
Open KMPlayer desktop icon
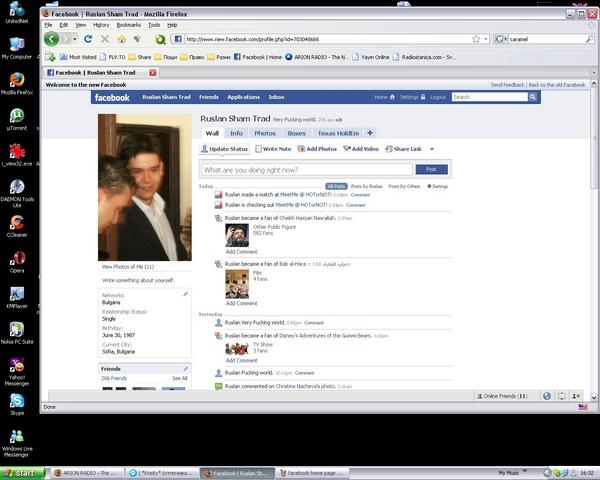click(17, 297)
